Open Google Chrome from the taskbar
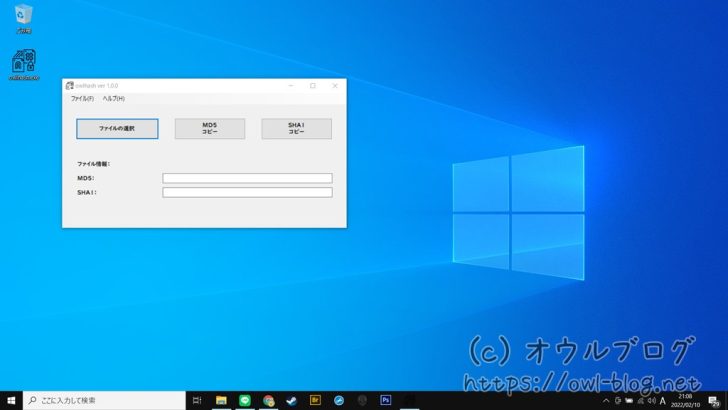728x410 pixels. click(x=268, y=400)
